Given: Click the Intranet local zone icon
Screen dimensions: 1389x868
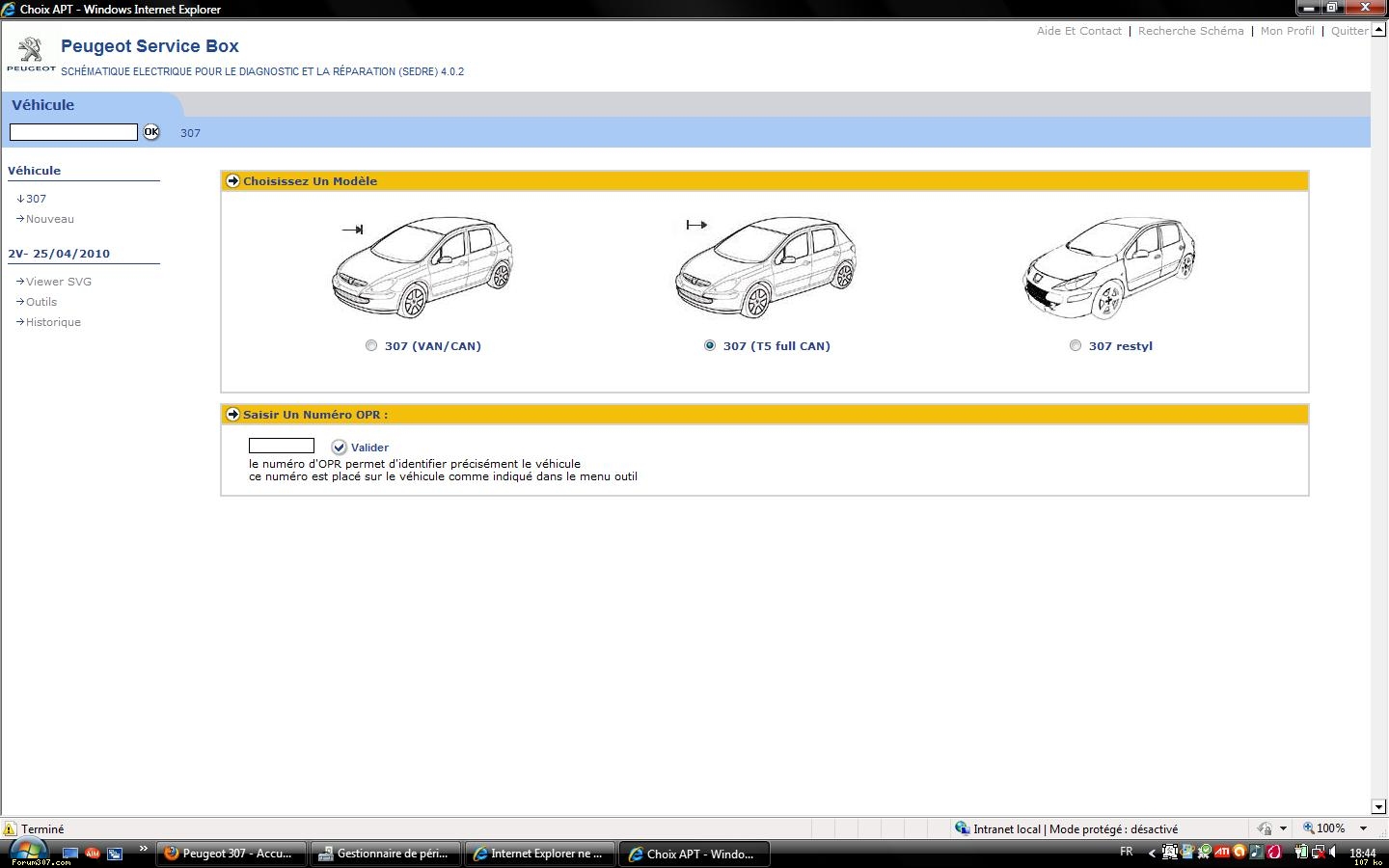Looking at the screenshot, I should pyautogui.click(x=962, y=828).
